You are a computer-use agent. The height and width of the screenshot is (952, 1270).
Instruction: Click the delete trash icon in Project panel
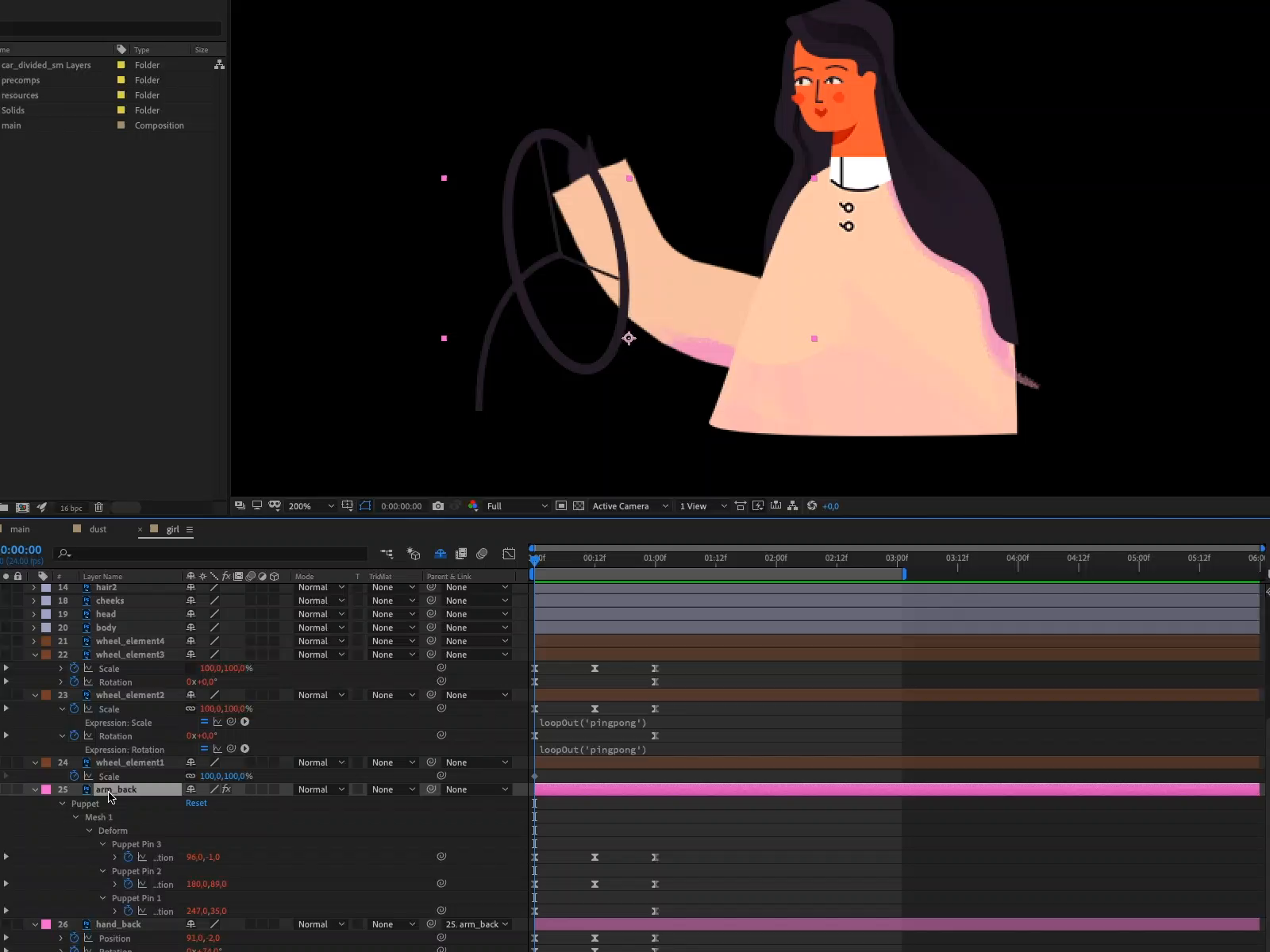pyautogui.click(x=98, y=508)
